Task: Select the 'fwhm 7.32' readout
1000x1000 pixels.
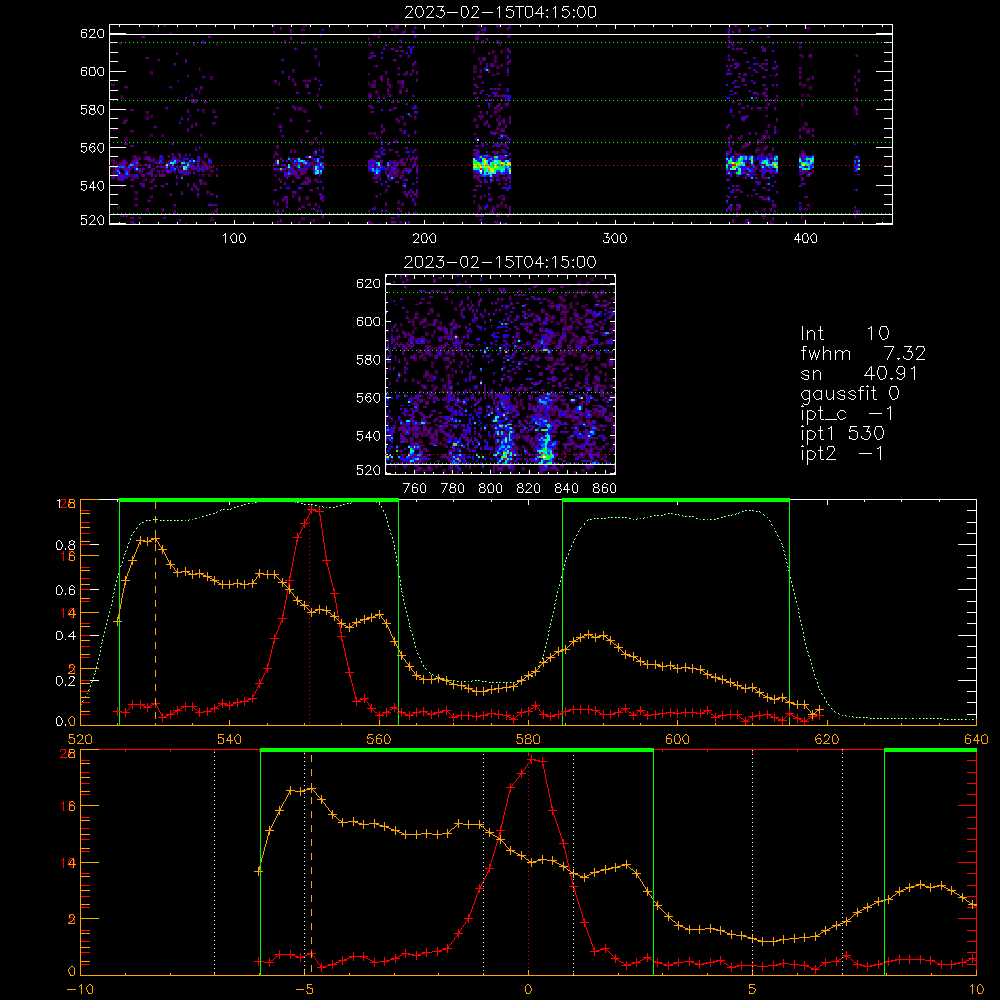Action: (863, 353)
